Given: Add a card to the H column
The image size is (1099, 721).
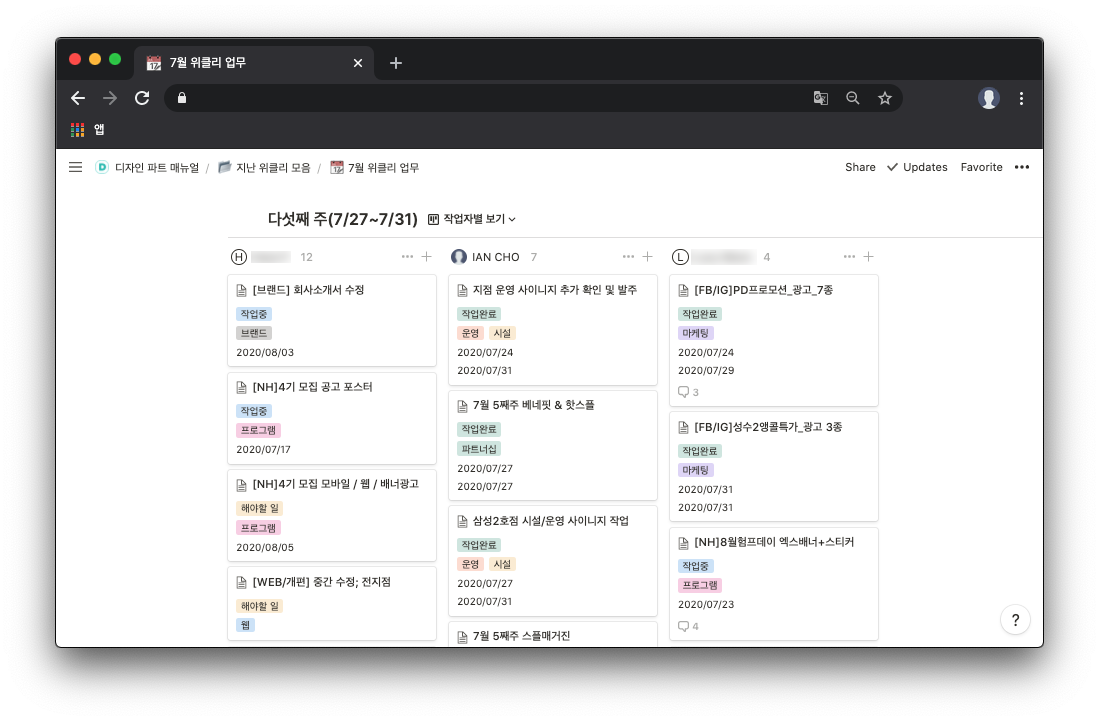Looking at the screenshot, I should point(426,257).
